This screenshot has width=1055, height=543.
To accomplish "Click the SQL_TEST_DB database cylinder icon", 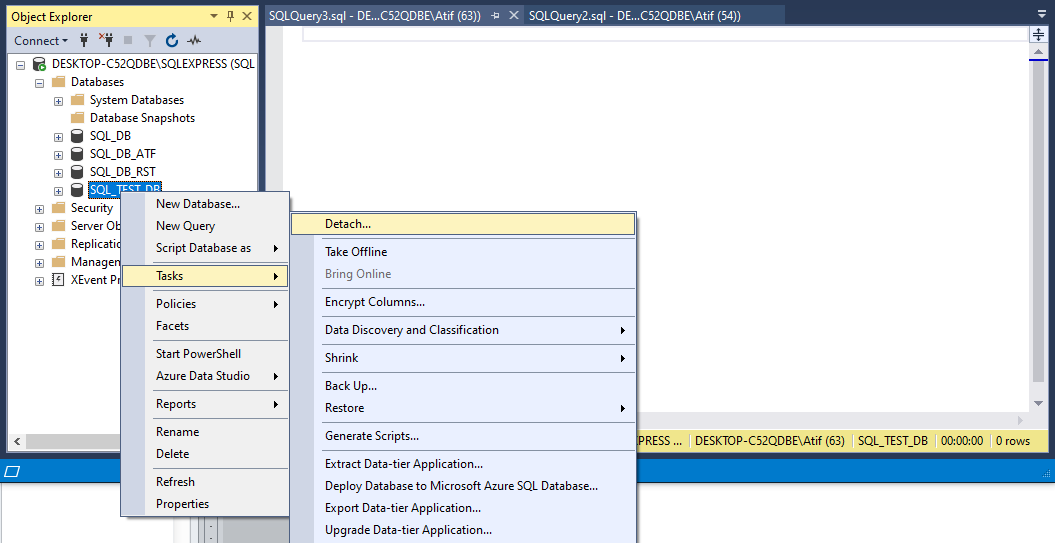I will coord(77,190).
